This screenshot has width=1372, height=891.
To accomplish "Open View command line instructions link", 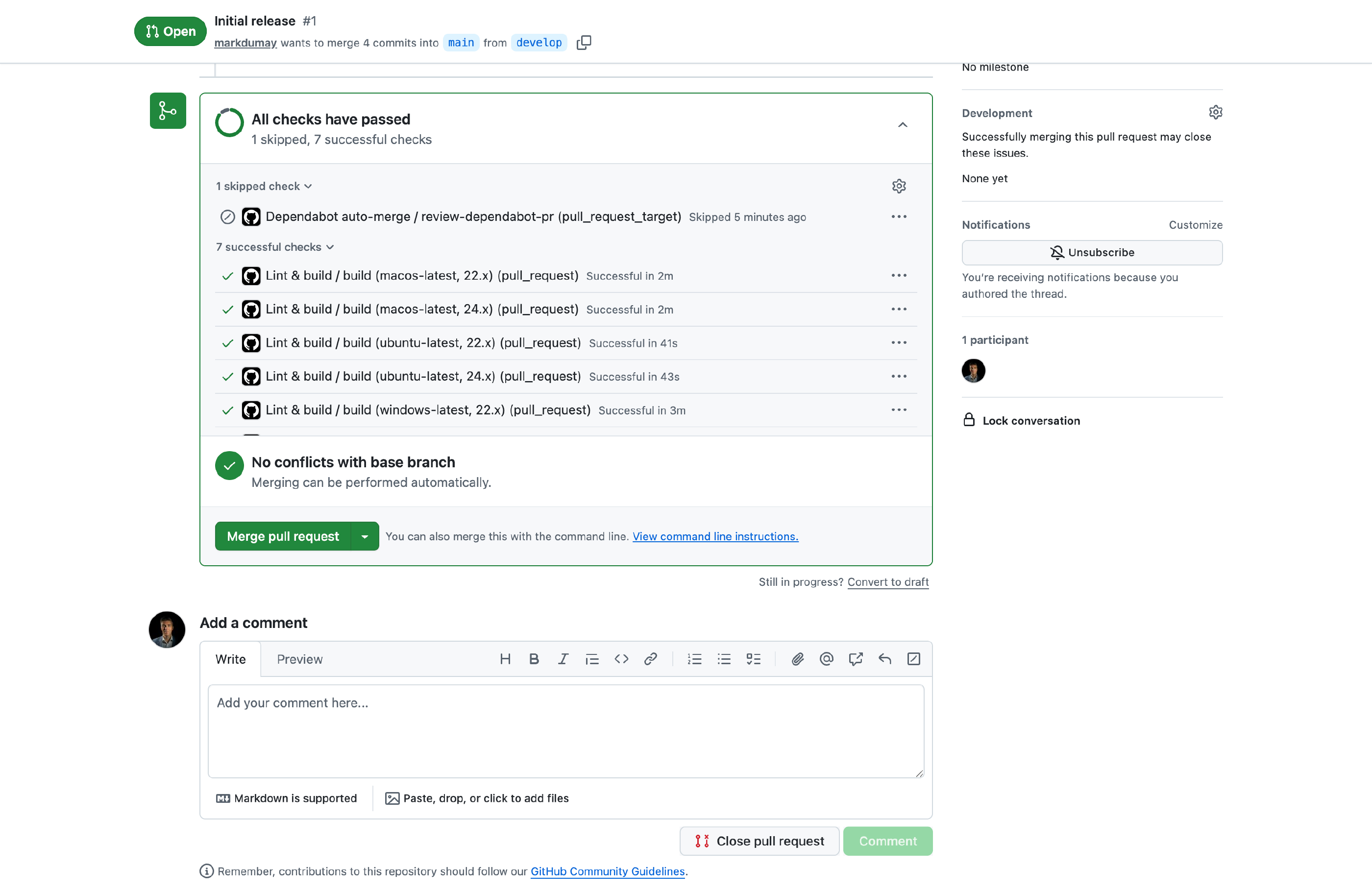I will [x=715, y=536].
